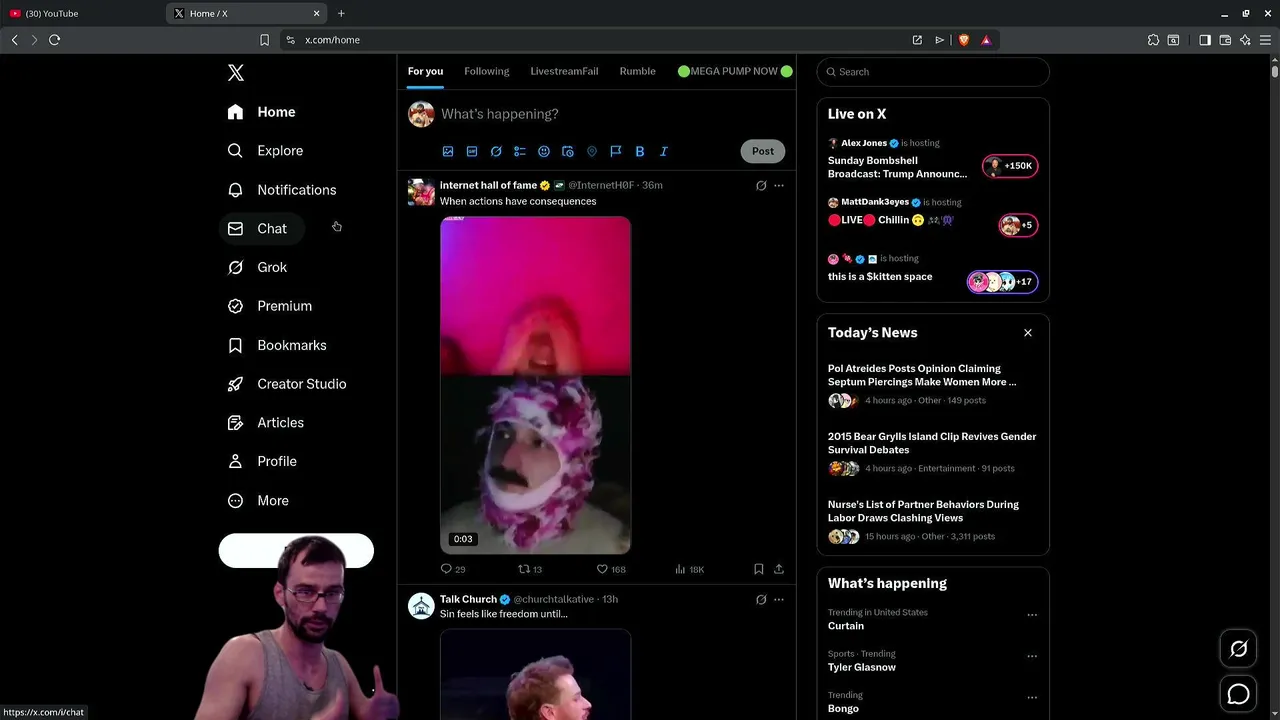Switch to the Rumble tab
The width and height of the screenshot is (1280, 720).
[637, 71]
